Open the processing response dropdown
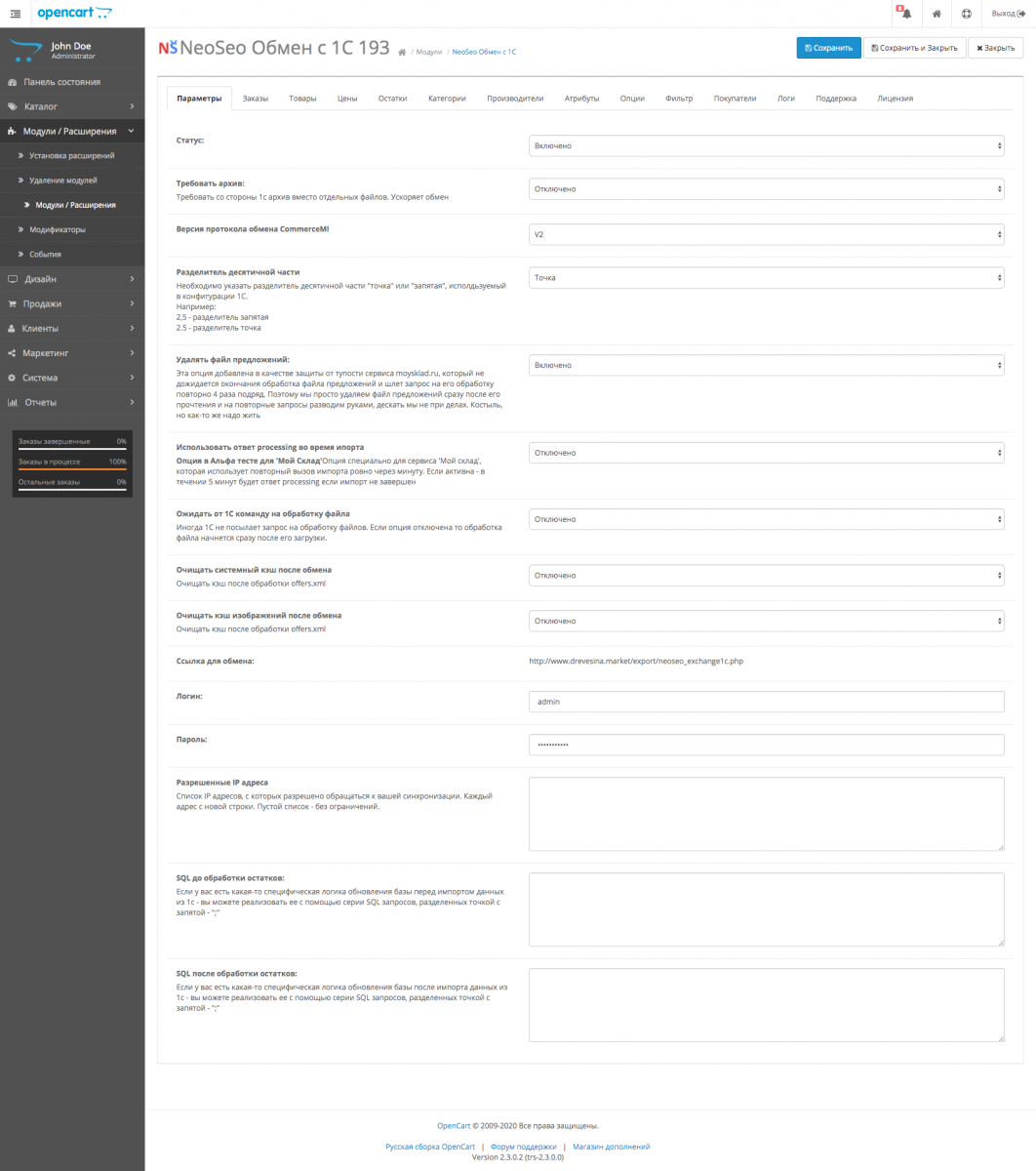 pos(766,453)
